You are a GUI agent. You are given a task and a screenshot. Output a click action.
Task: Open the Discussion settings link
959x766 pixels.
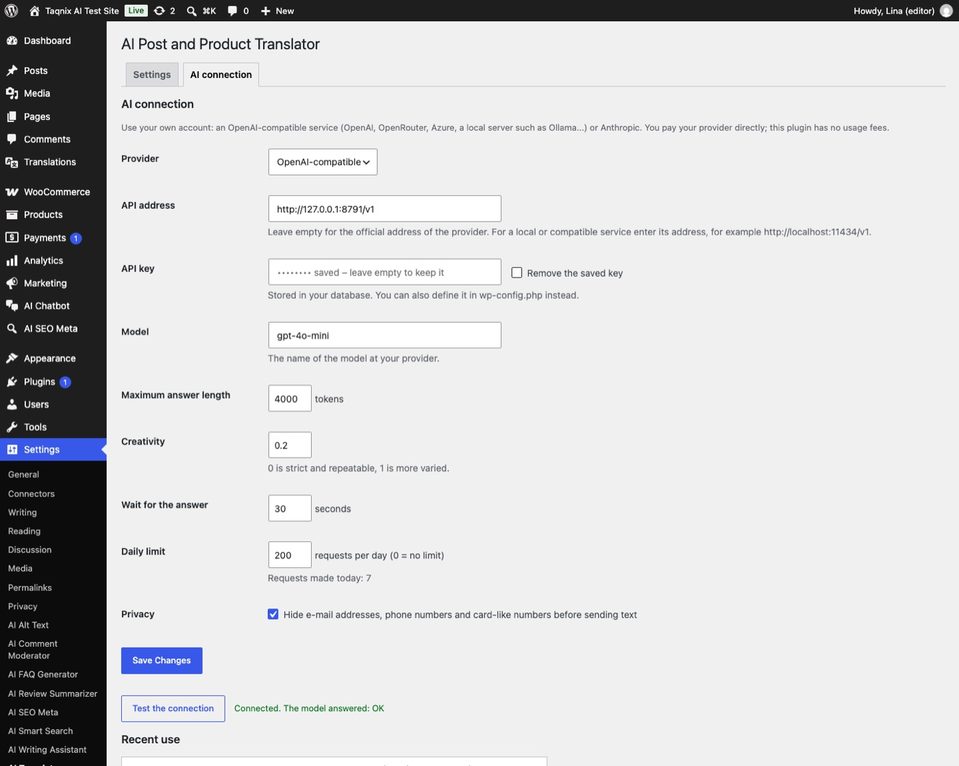[x=29, y=549]
